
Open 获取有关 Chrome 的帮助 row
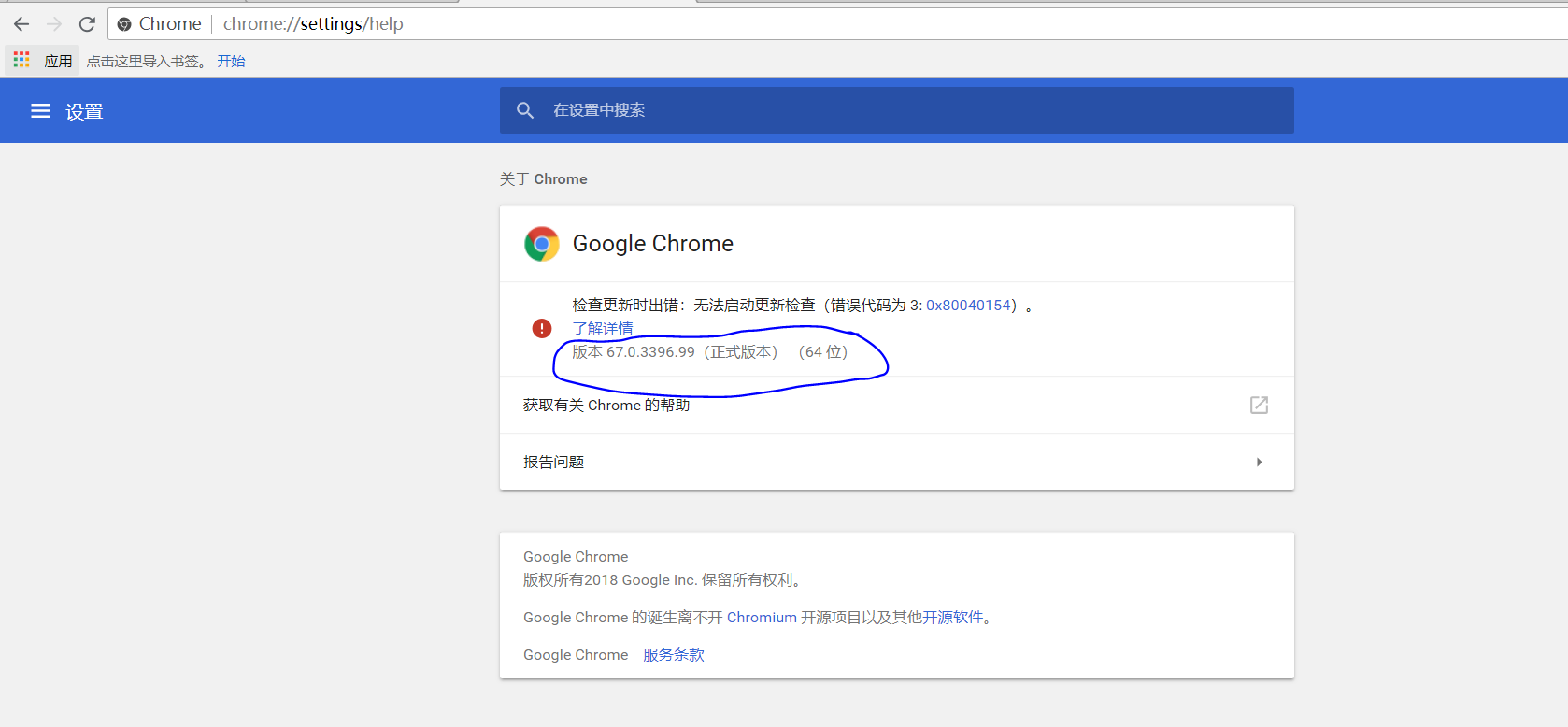click(897, 405)
